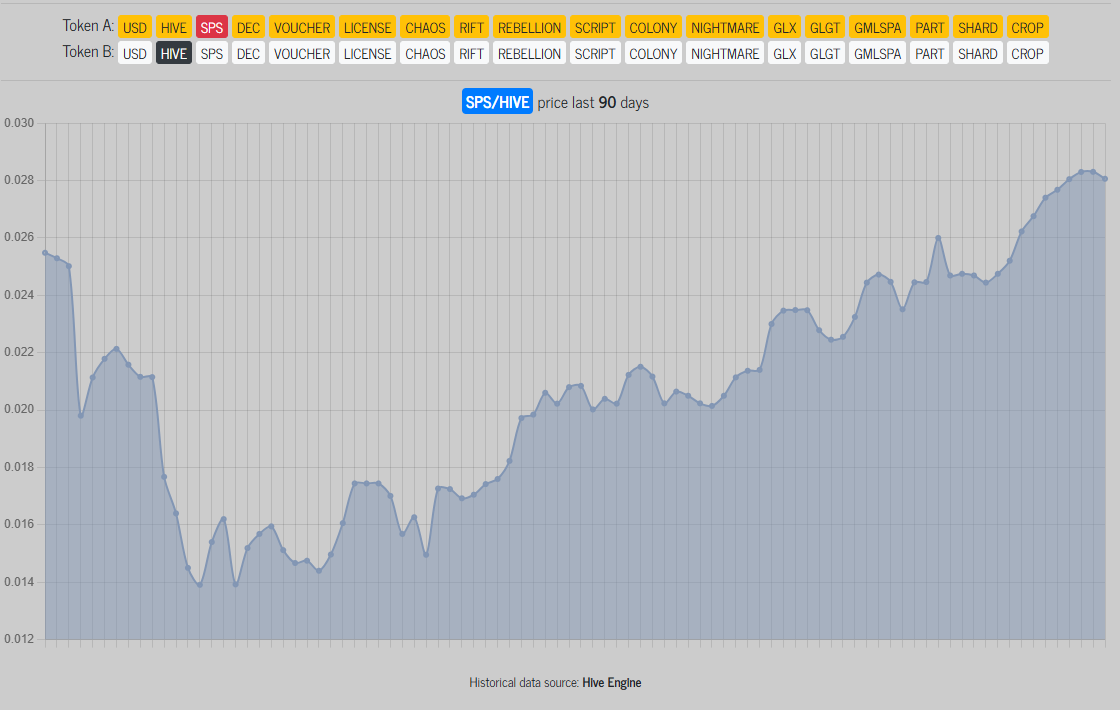Select LICENSE as Token B

(x=367, y=53)
